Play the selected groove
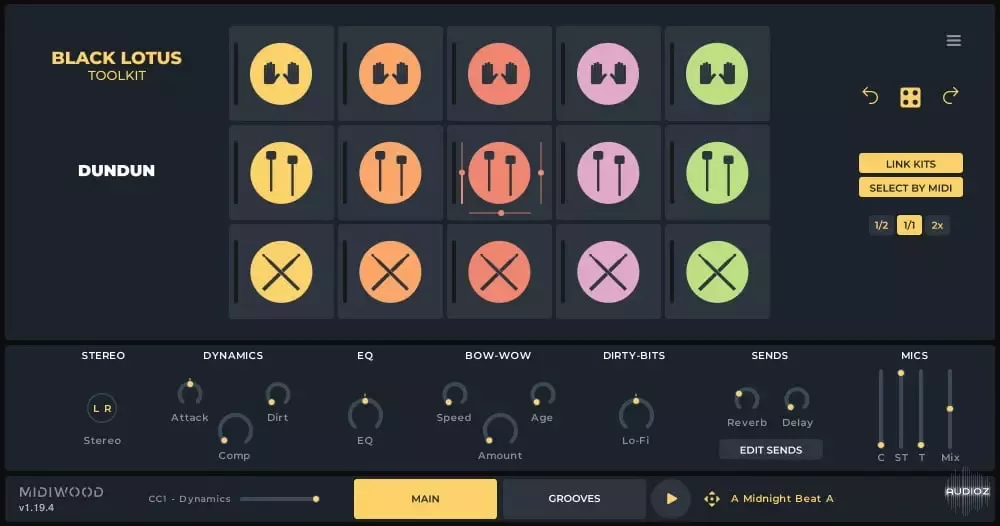 coord(671,498)
